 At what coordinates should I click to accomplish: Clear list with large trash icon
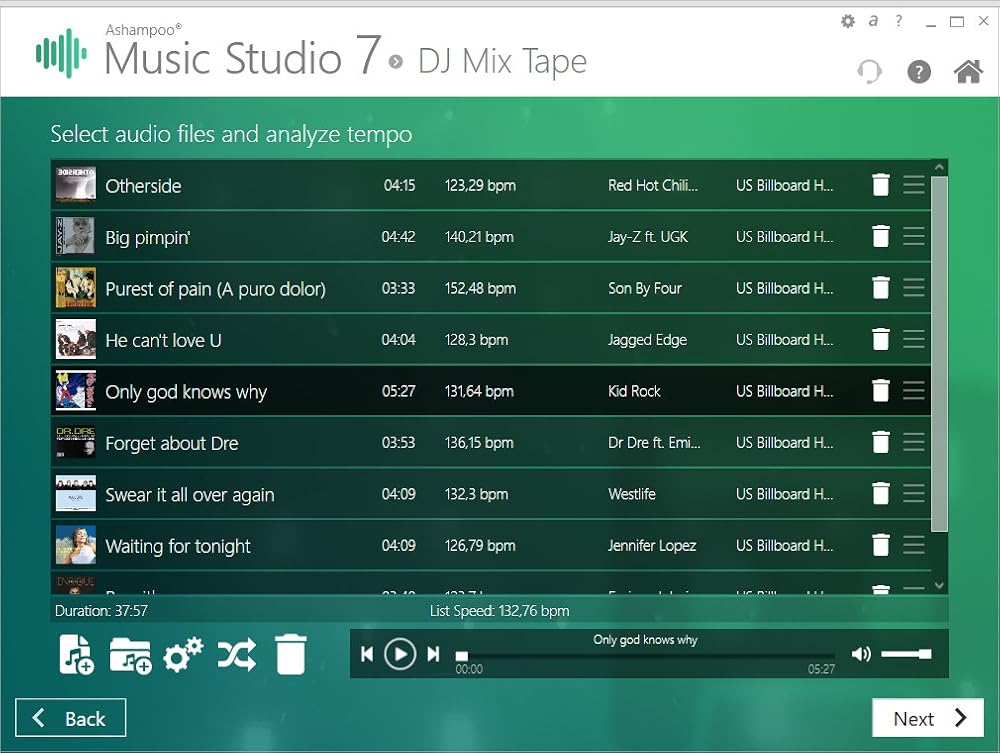pos(291,654)
